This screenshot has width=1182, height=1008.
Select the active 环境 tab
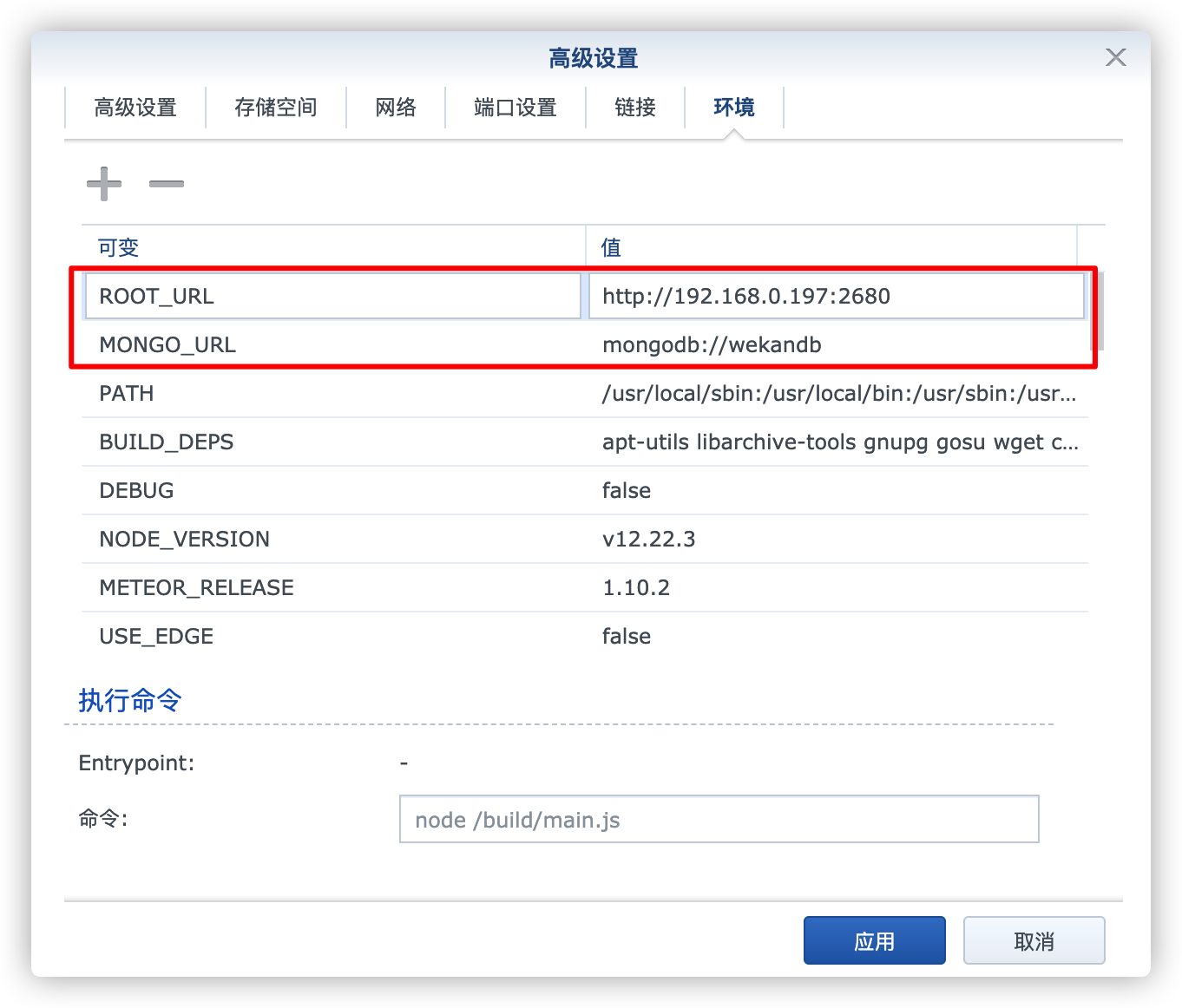734,108
